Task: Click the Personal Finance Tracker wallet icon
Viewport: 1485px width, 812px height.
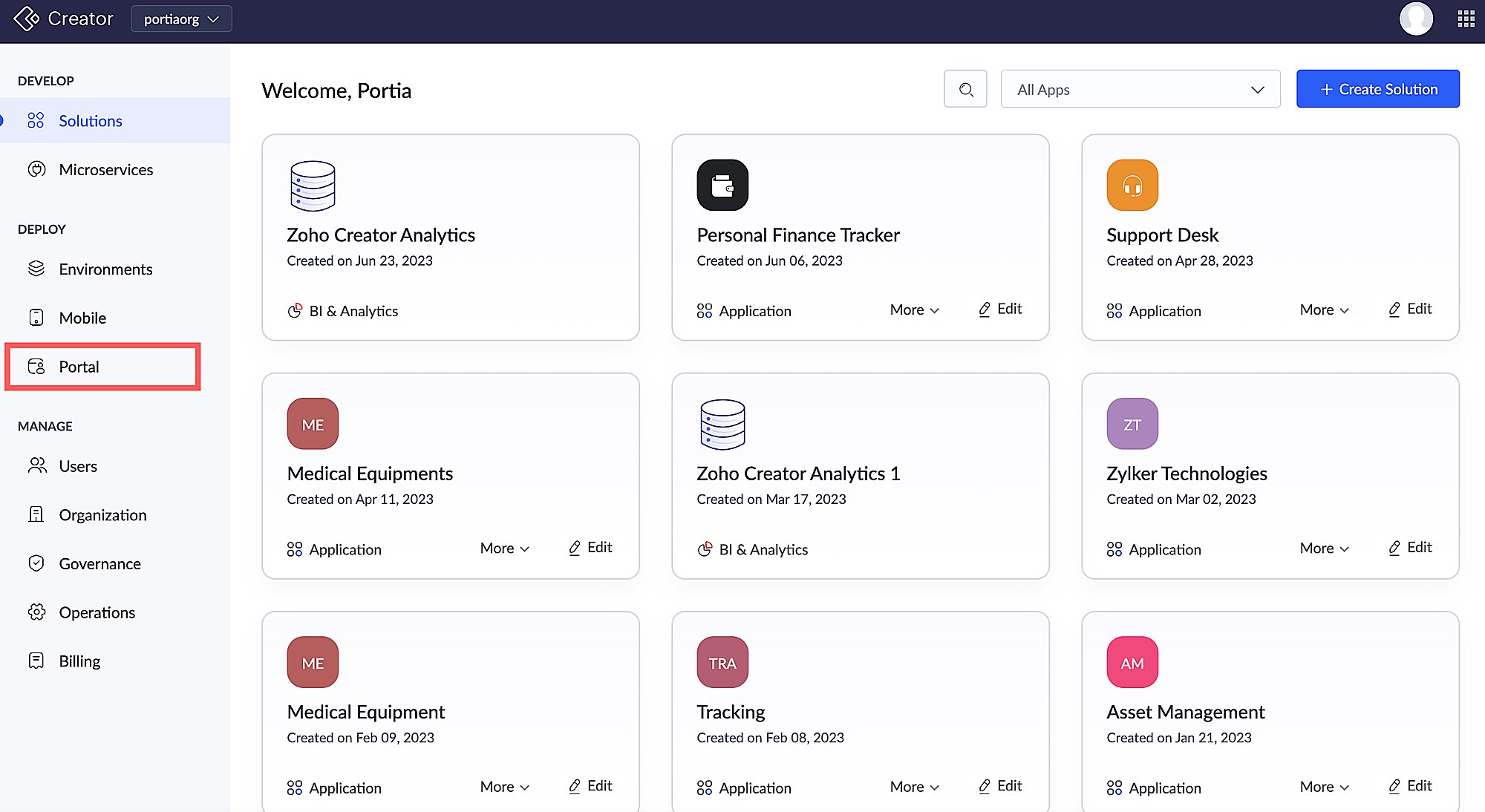Action: coord(722,185)
